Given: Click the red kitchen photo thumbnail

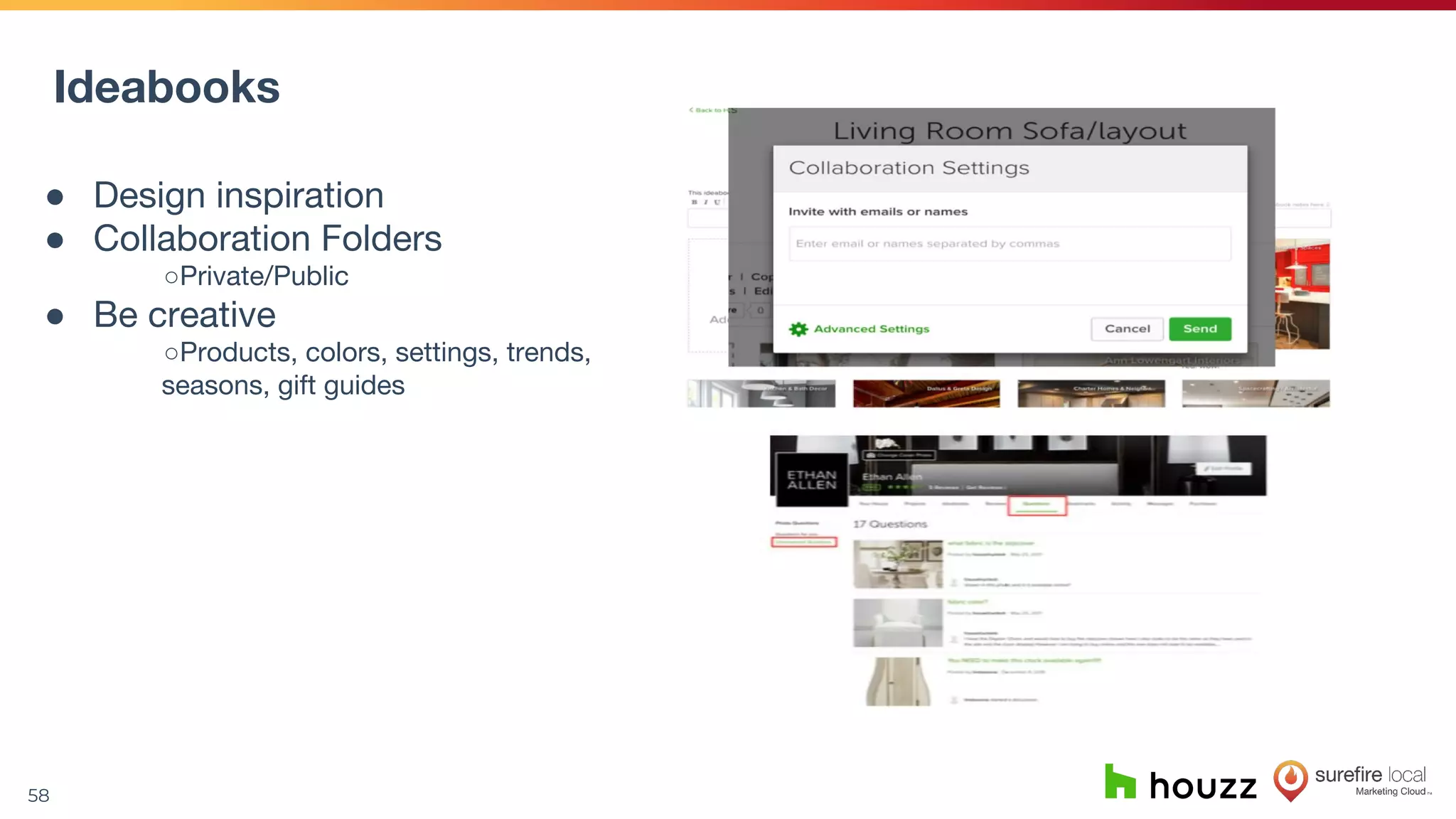Looking at the screenshot, I should point(1302,294).
